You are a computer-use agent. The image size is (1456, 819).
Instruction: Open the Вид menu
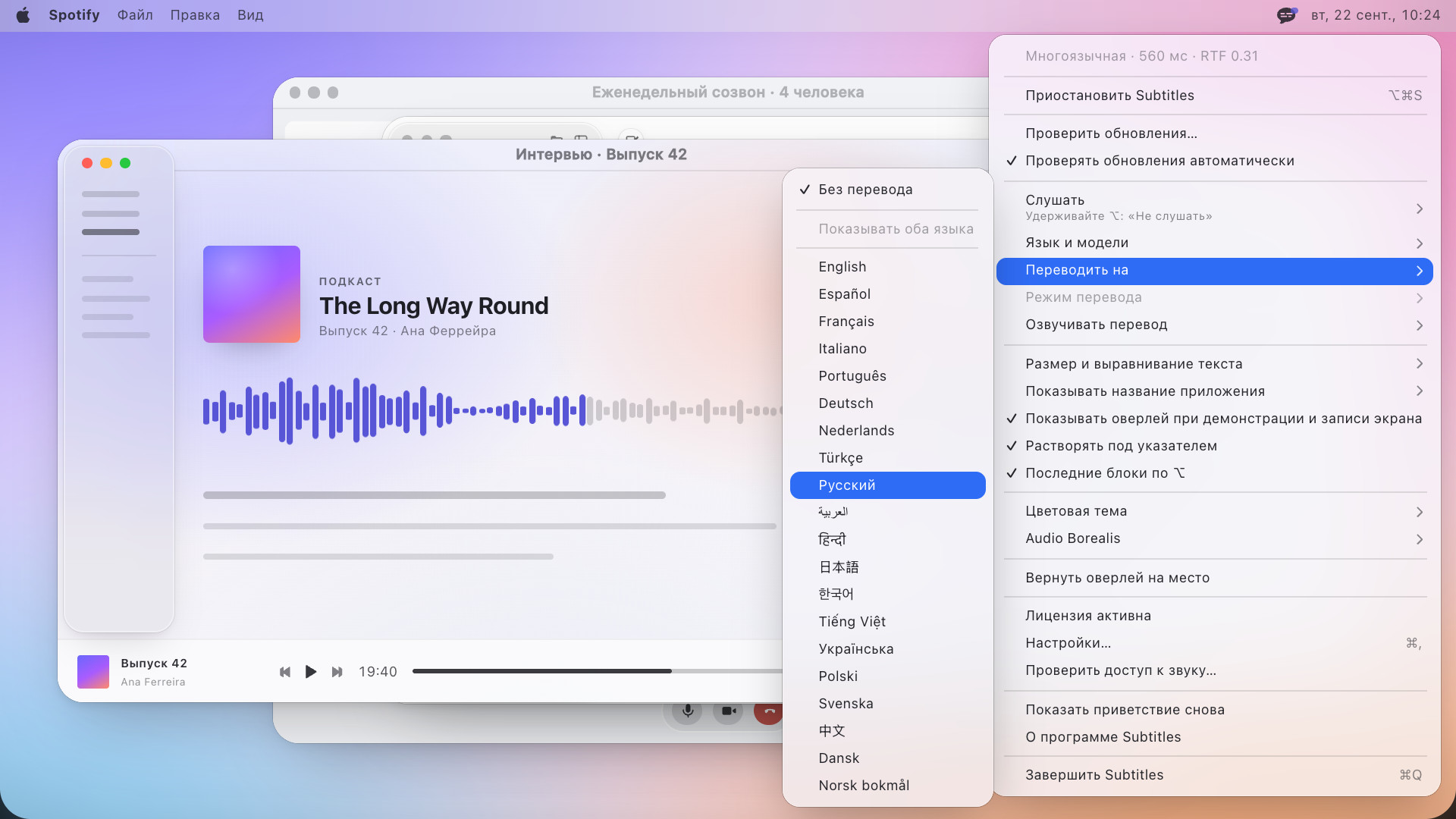[x=250, y=15]
